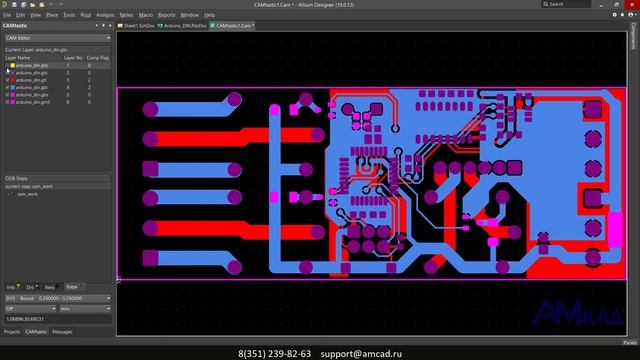Open the File menu
This screenshot has width=640, height=360.
pyautogui.click(x=7, y=15)
